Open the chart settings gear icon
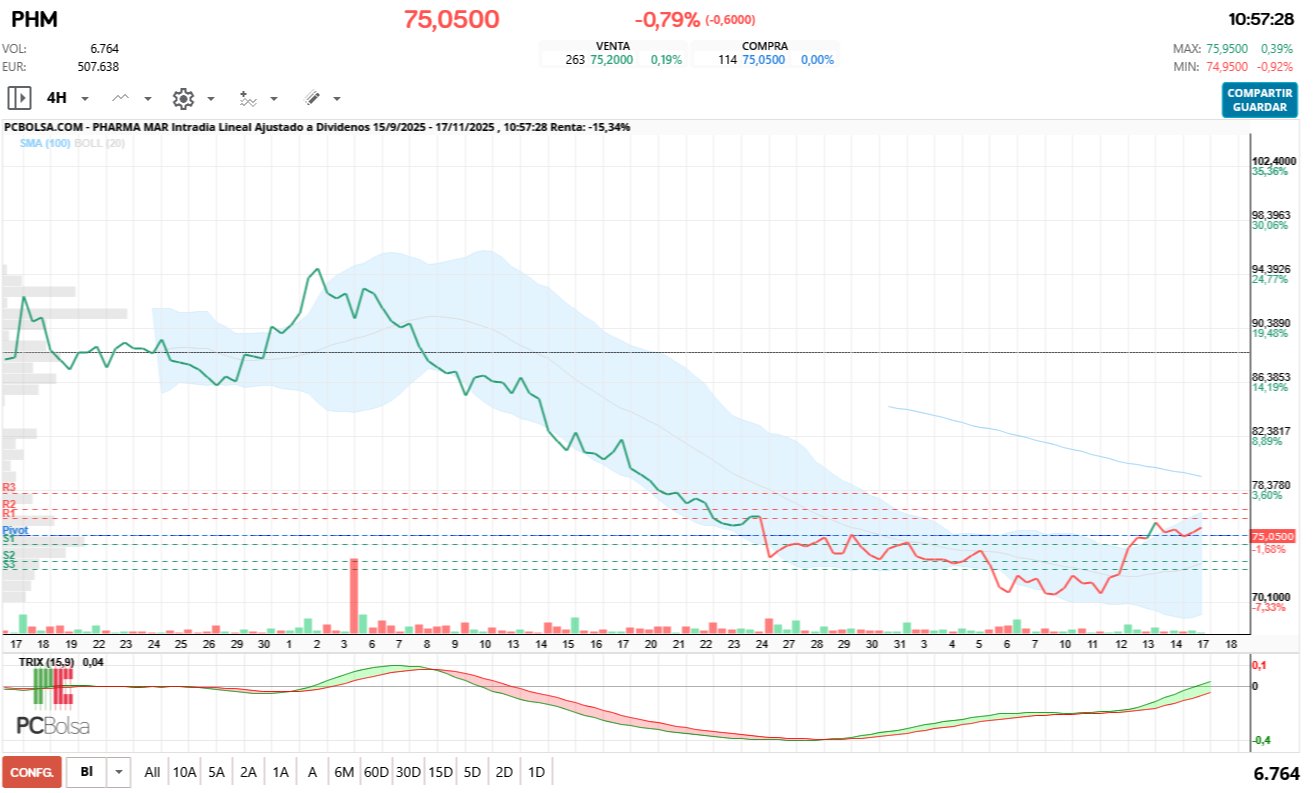 (183, 97)
